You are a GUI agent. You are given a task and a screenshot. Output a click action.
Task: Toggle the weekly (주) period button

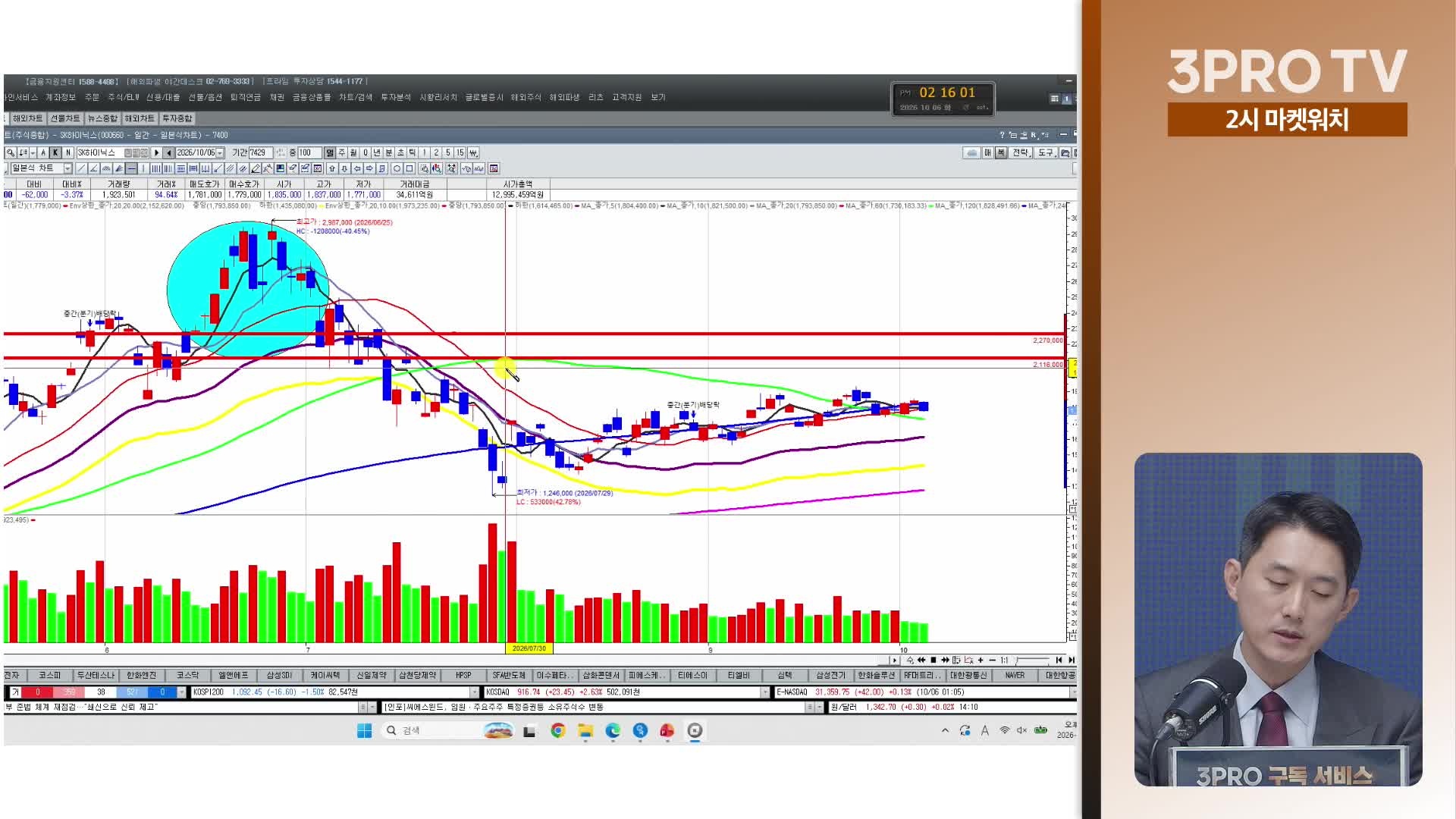(342, 152)
